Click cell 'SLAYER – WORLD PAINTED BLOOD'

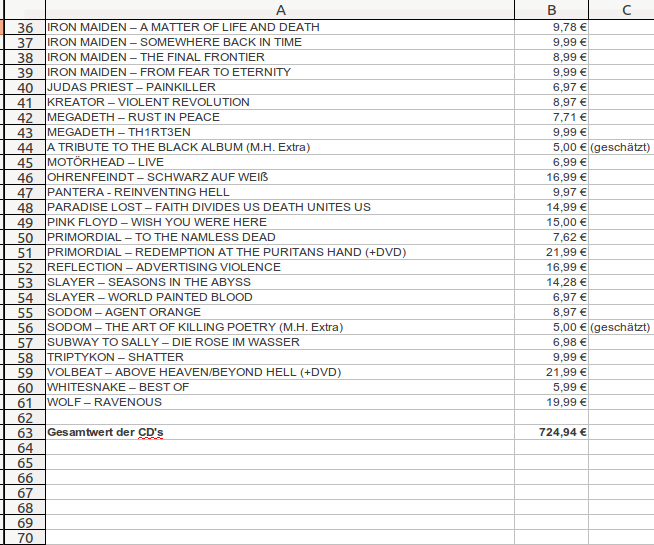[280, 298]
